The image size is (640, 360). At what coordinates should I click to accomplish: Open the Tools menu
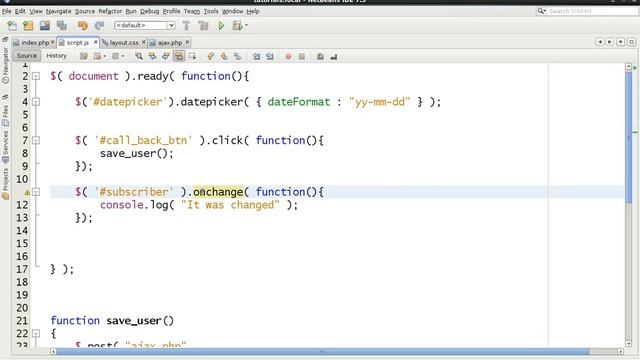click(x=211, y=11)
